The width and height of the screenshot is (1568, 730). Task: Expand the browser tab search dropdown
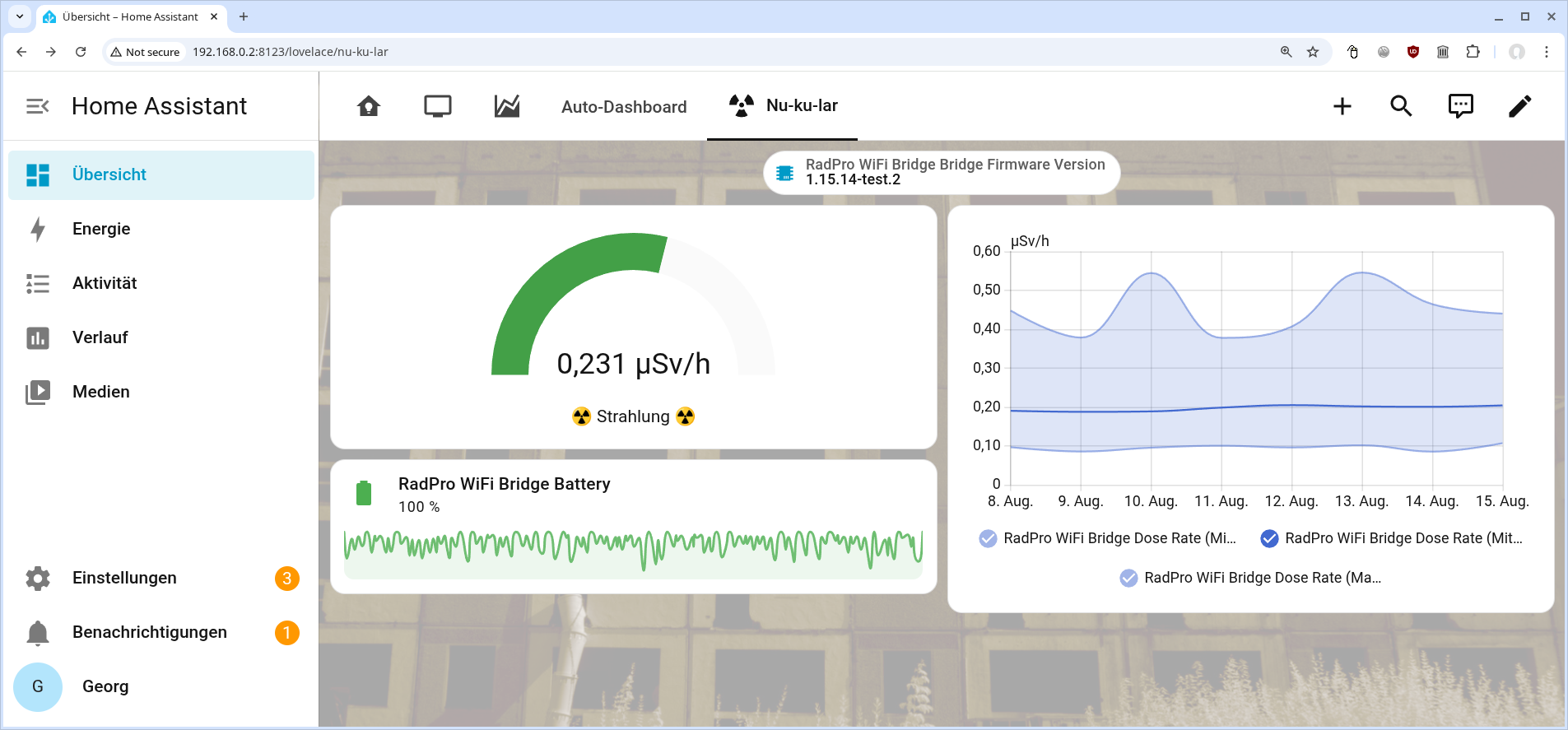tap(20, 16)
